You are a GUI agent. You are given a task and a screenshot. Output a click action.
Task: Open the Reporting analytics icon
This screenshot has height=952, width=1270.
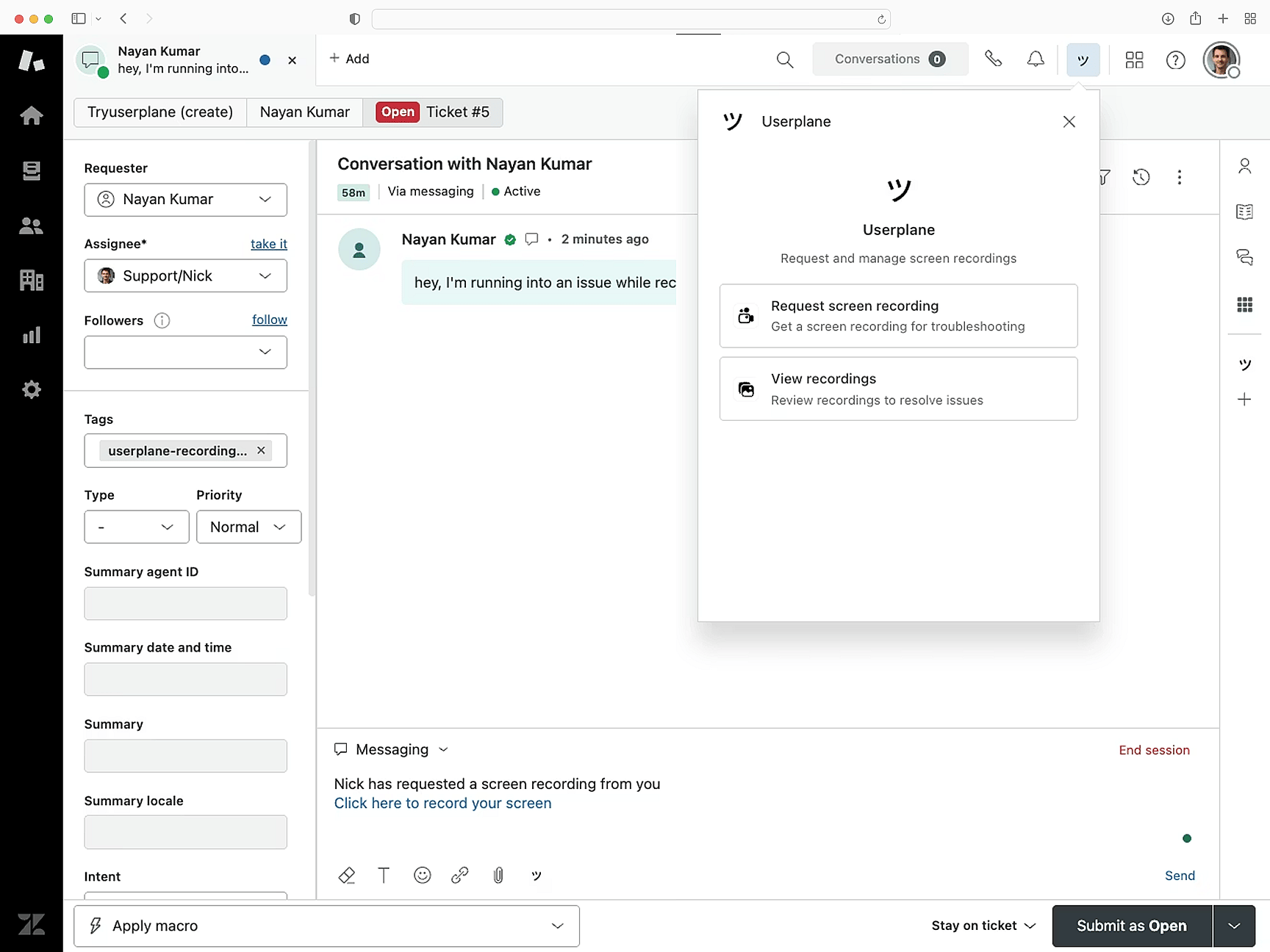click(32, 335)
